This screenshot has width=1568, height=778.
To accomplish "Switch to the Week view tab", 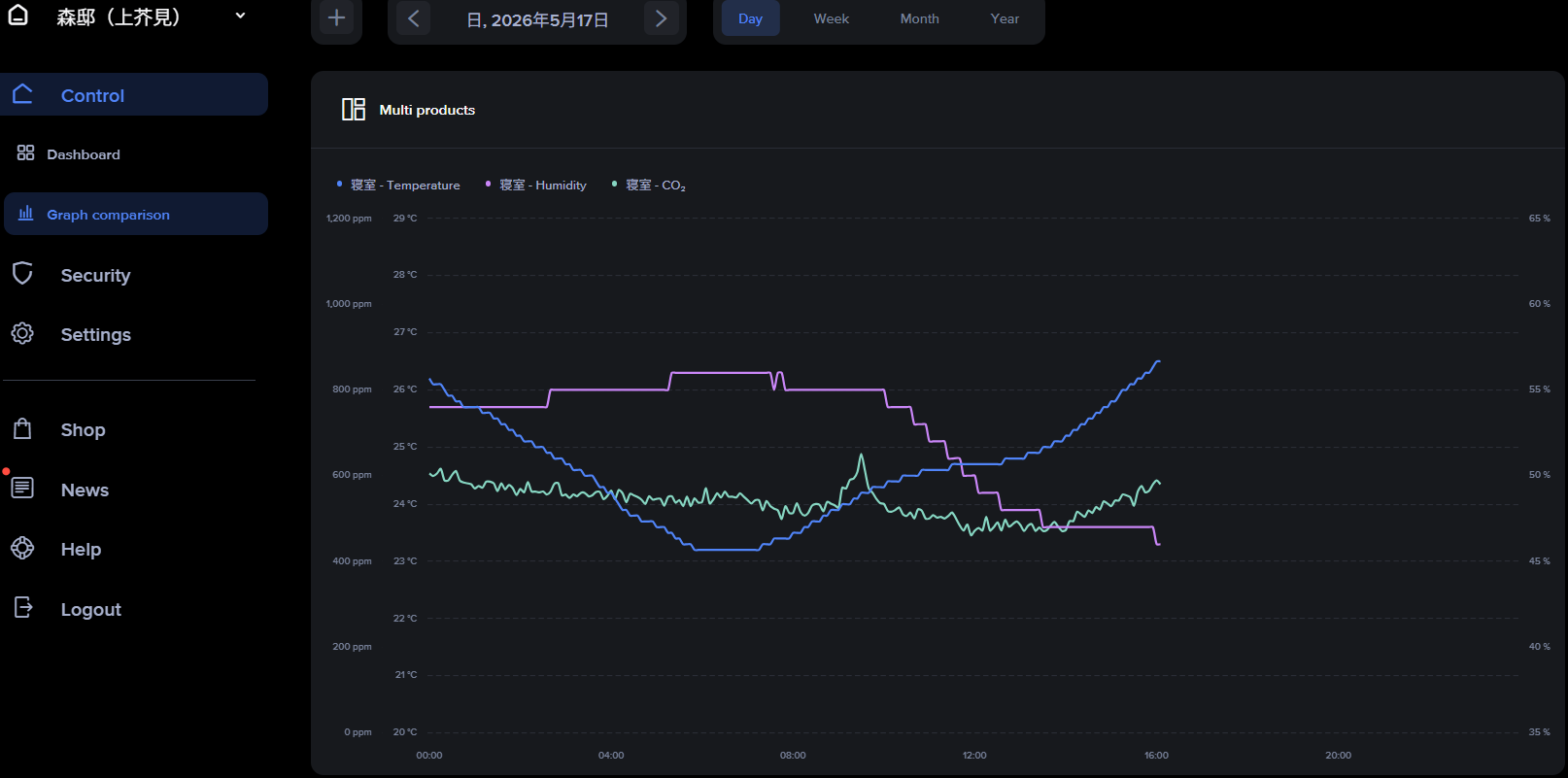I will (x=832, y=18).
